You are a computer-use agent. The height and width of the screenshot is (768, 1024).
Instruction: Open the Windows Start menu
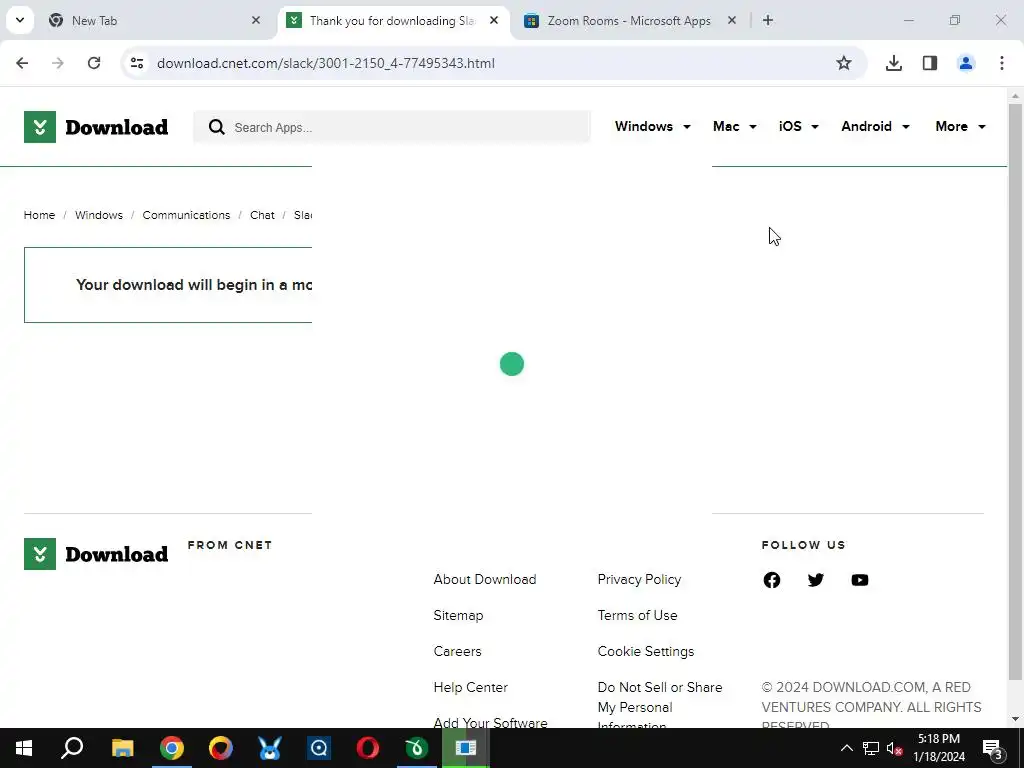(24, 748)
